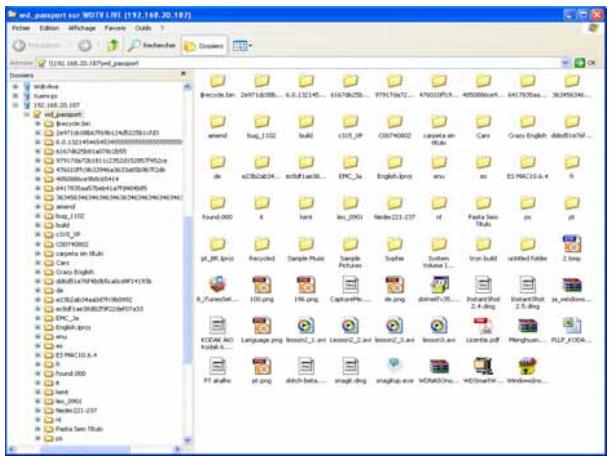This screenshot has height=457, width=609.
Task: Select the 196.png image file
Action: (x=306, y=290)
